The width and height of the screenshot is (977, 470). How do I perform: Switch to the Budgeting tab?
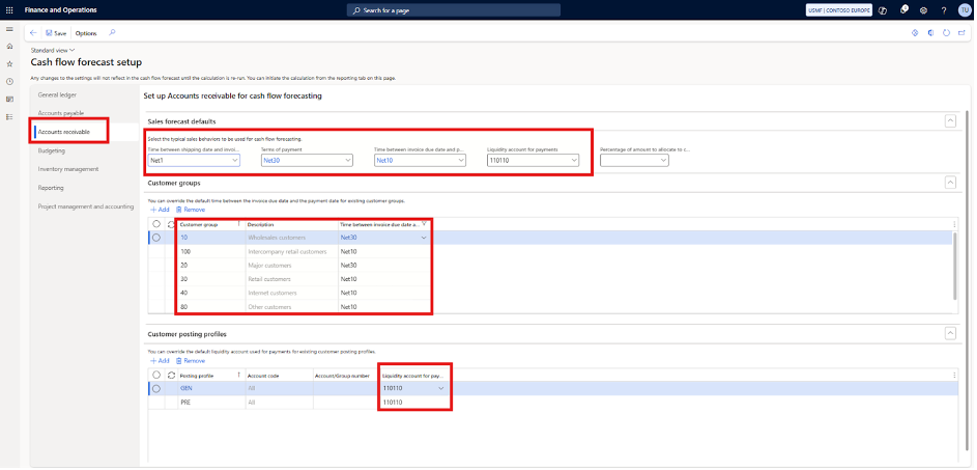click(52, 150)
